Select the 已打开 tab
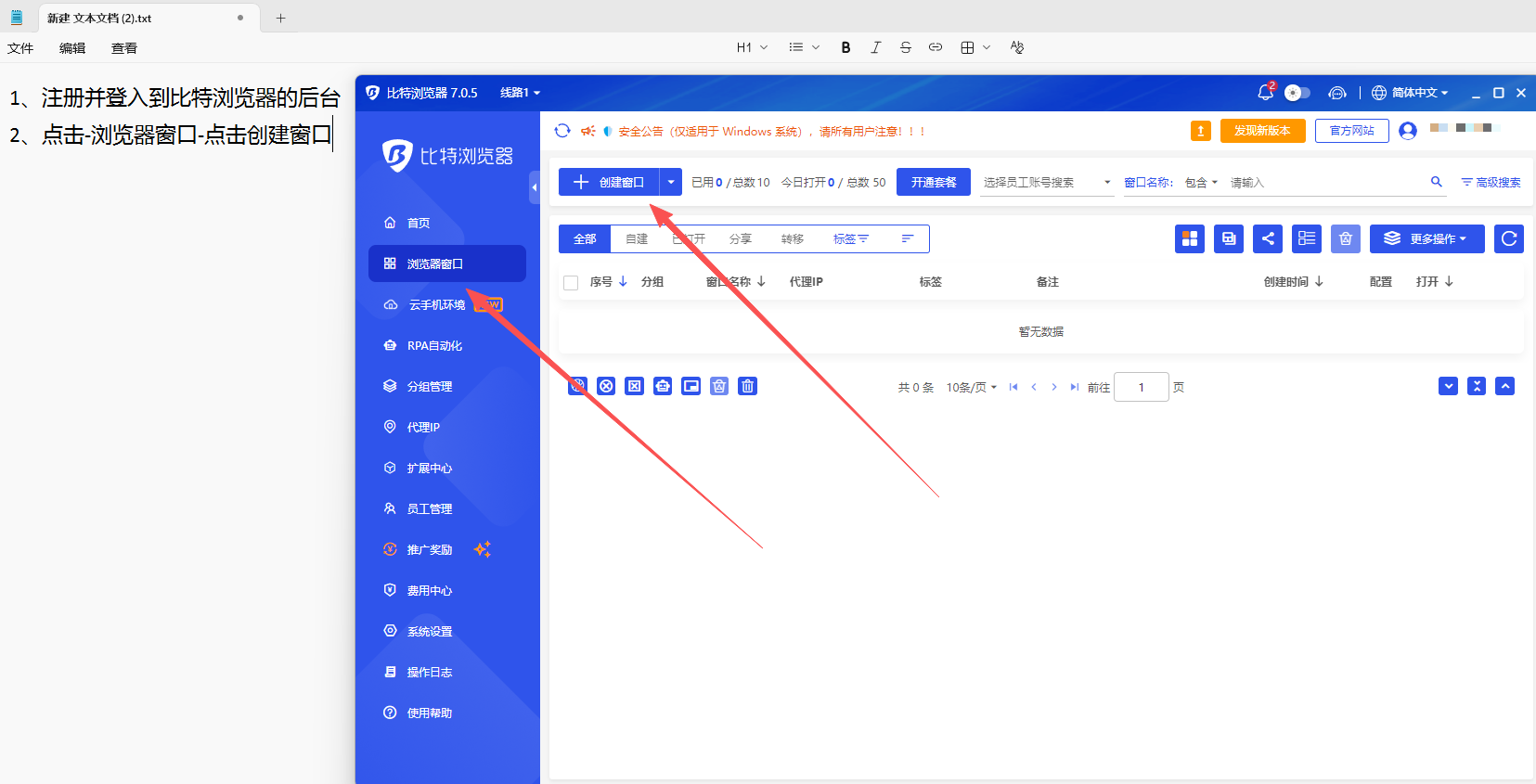The height and width of the screenshot is (784, 1536). pos(689,239)
